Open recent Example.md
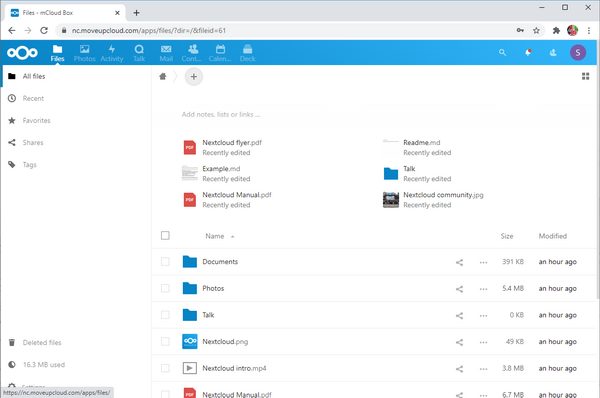 point(216,173)
